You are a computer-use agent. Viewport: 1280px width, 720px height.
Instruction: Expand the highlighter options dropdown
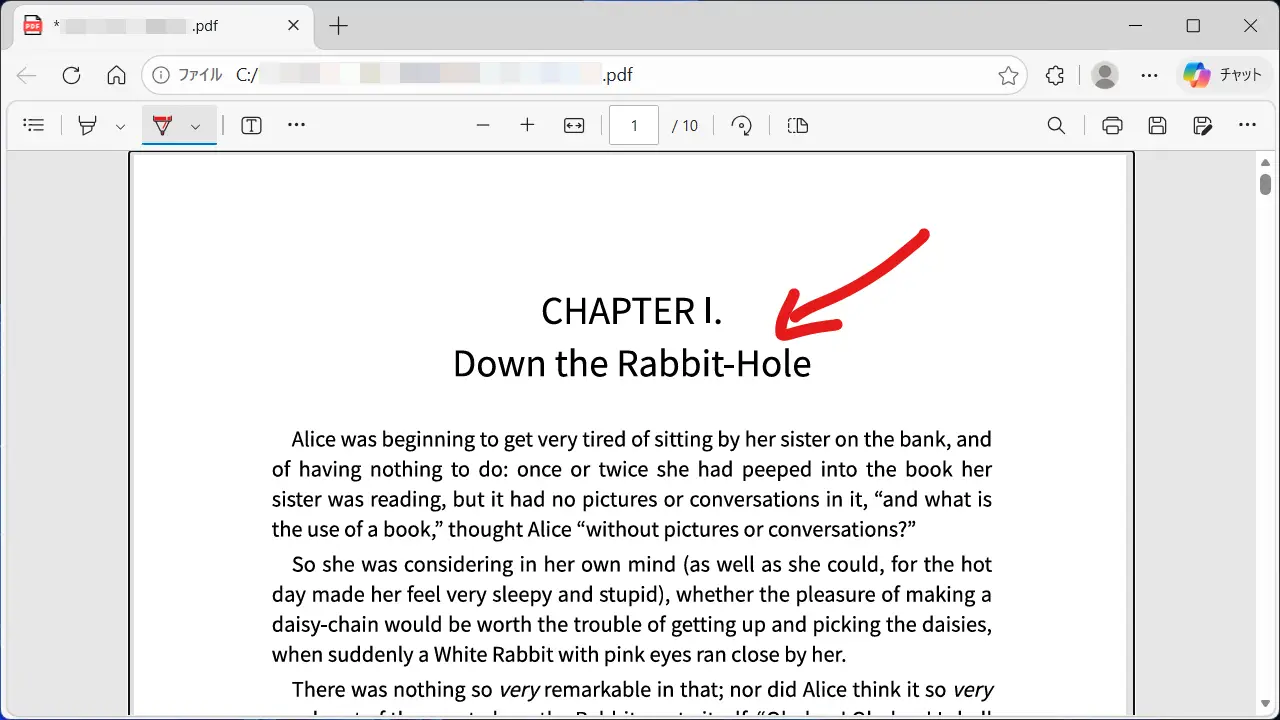[x=195, y=125]
